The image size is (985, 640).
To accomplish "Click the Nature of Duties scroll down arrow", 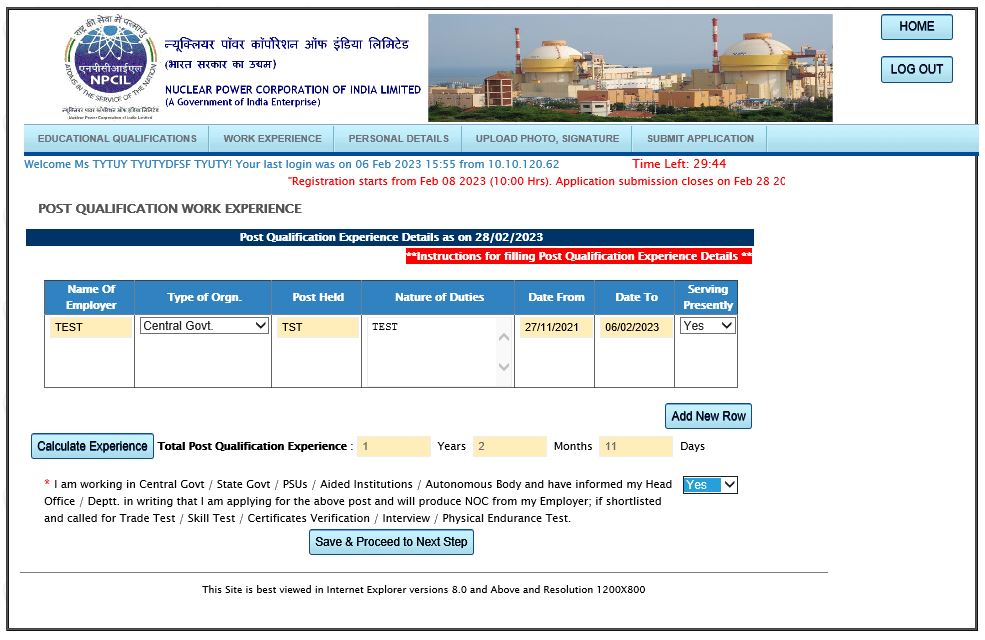I will click(x=504, y=366).
